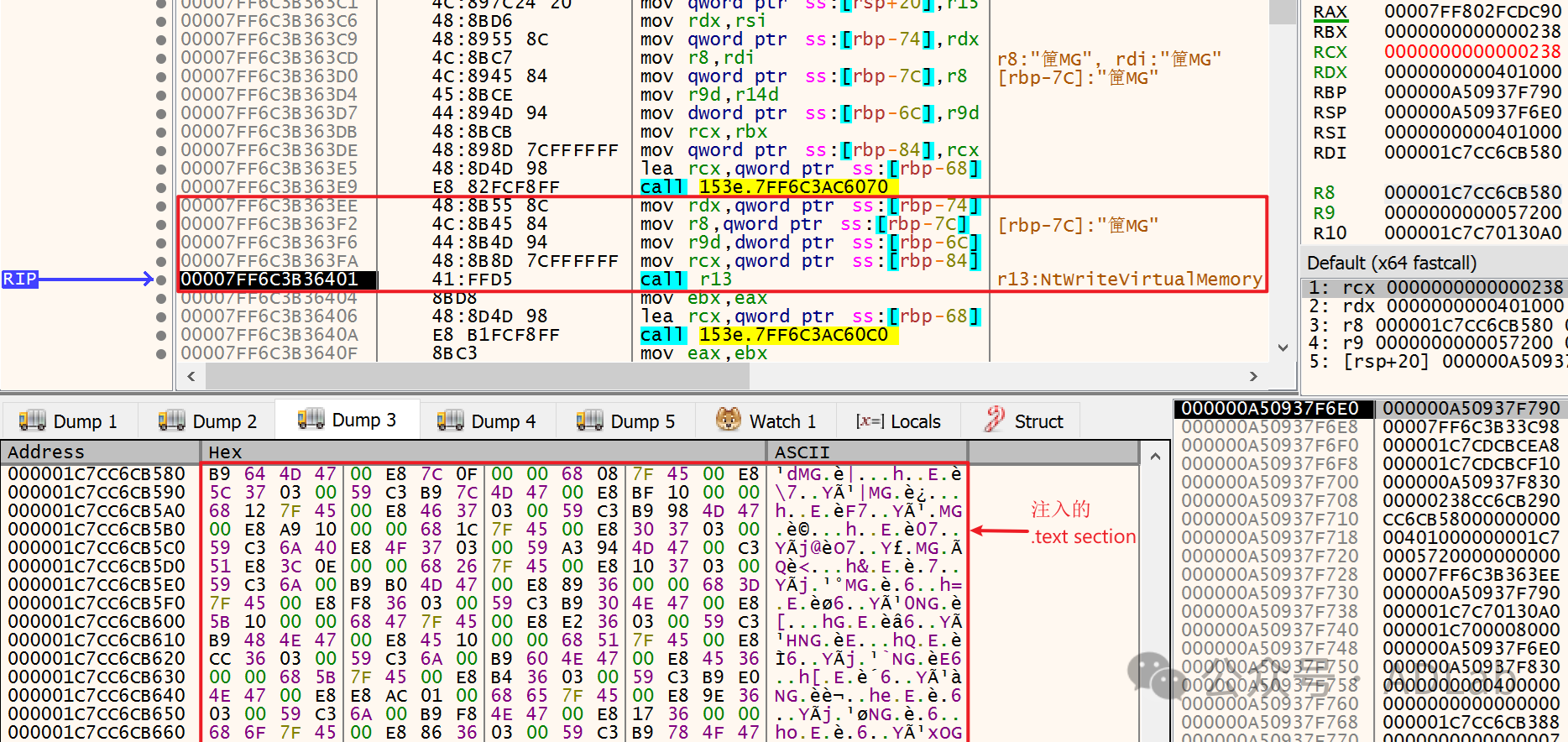Click the memory icon on Dump 3 tab
Screen dimensions: 1568x742
311,419
